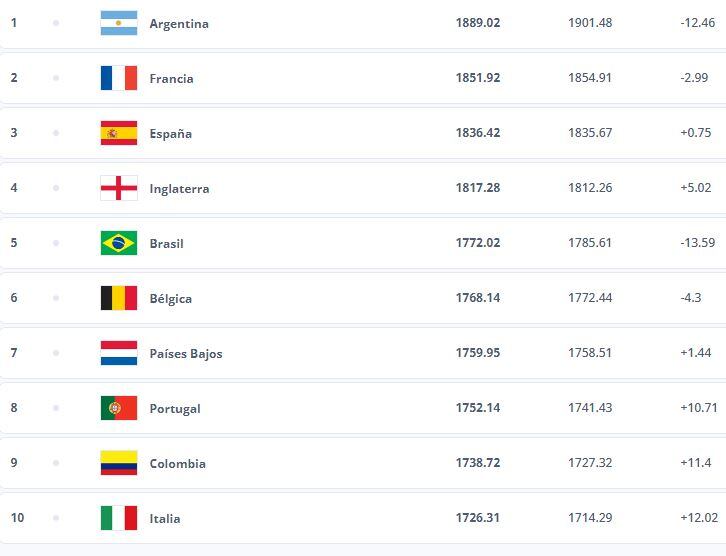Screen dimensions: 726x556
Task: Open the Italia team link
Action: [x=164, y=519]
